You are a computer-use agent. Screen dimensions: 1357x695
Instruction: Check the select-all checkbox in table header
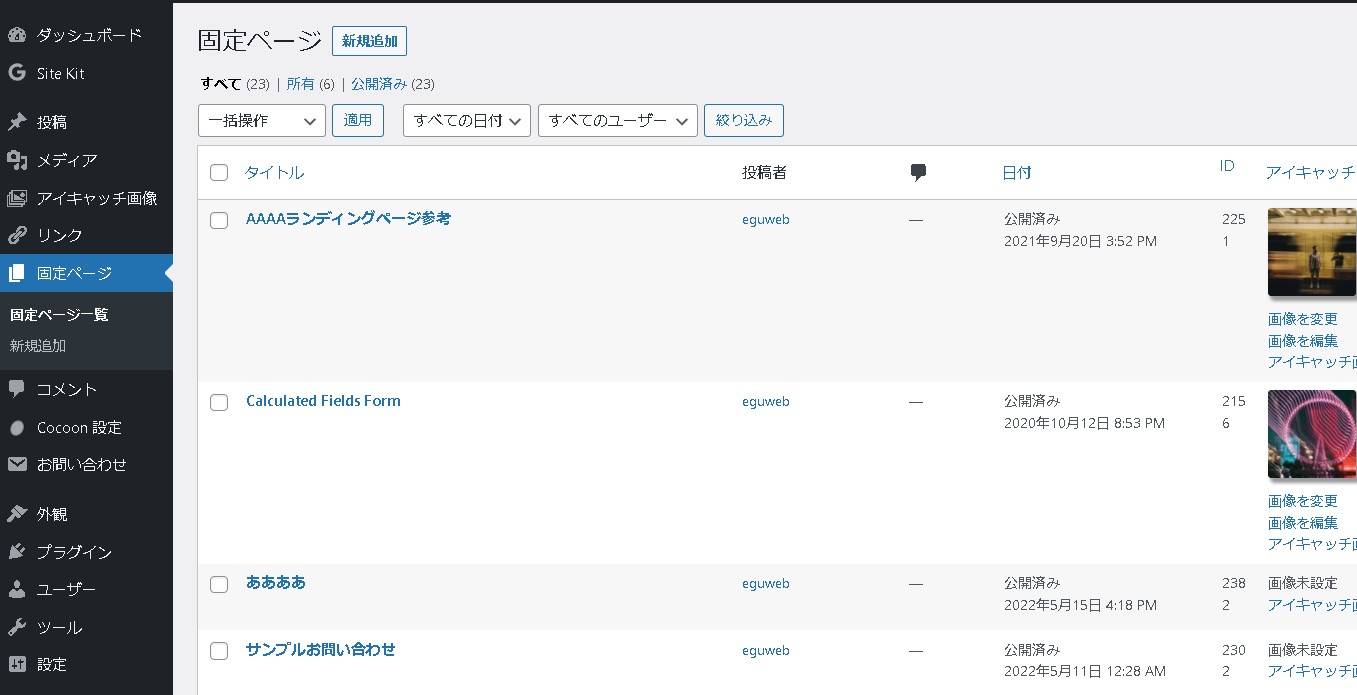219,173
